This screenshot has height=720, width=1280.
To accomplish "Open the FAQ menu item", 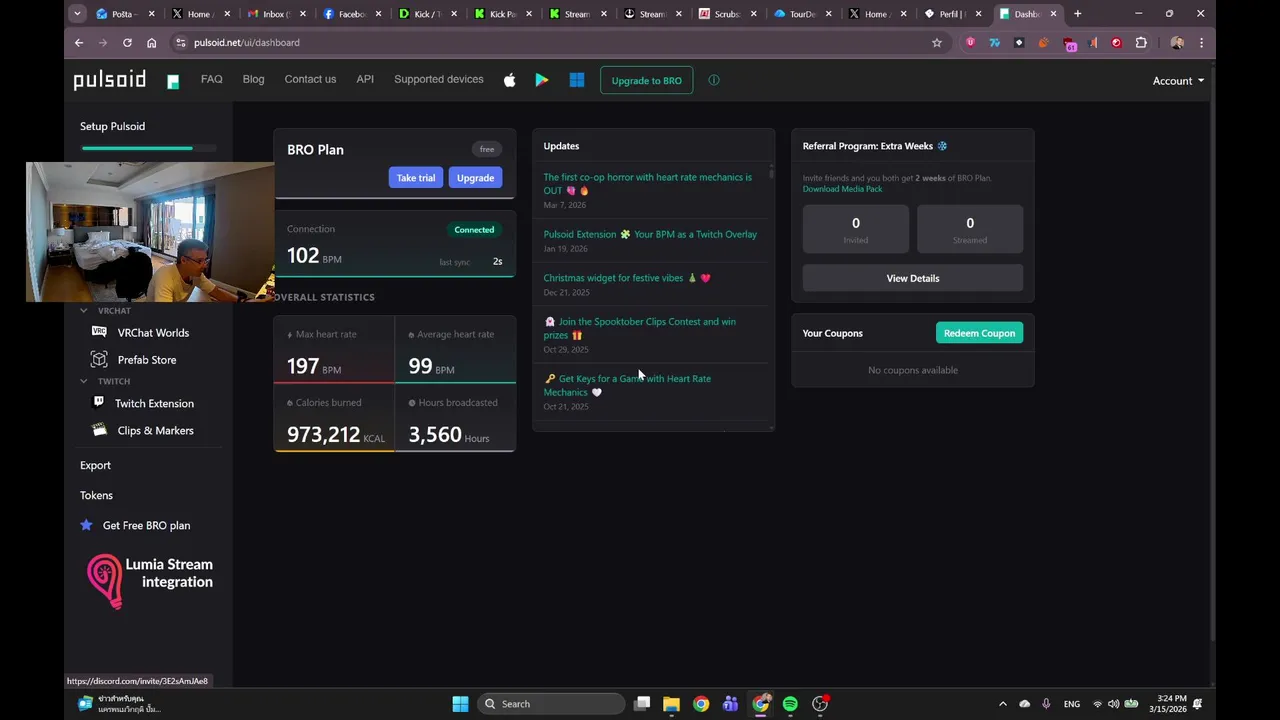I will [212, 79].
